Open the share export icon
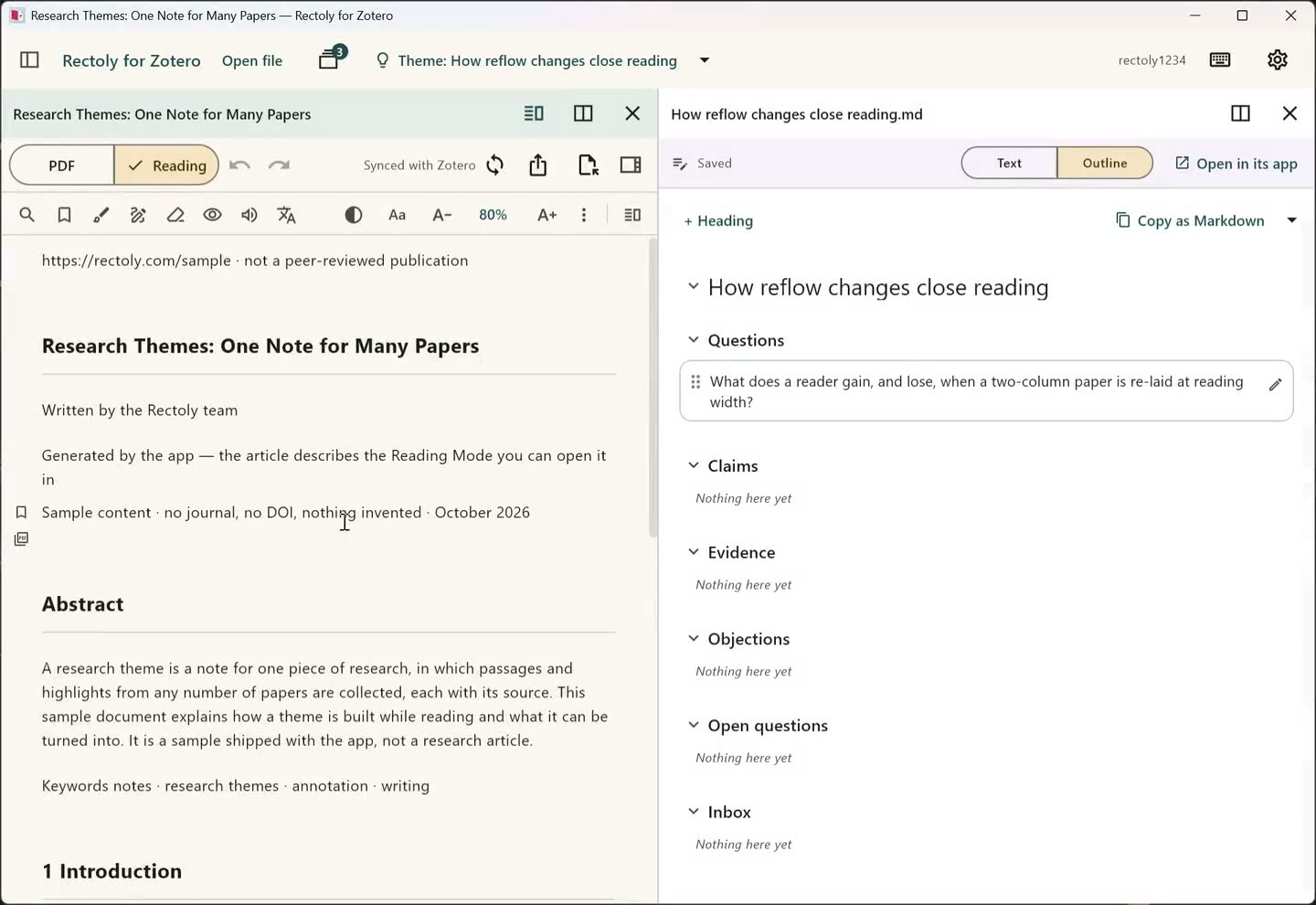The height and width of the screenshot is (905, 1316). (x=538, y=165)
